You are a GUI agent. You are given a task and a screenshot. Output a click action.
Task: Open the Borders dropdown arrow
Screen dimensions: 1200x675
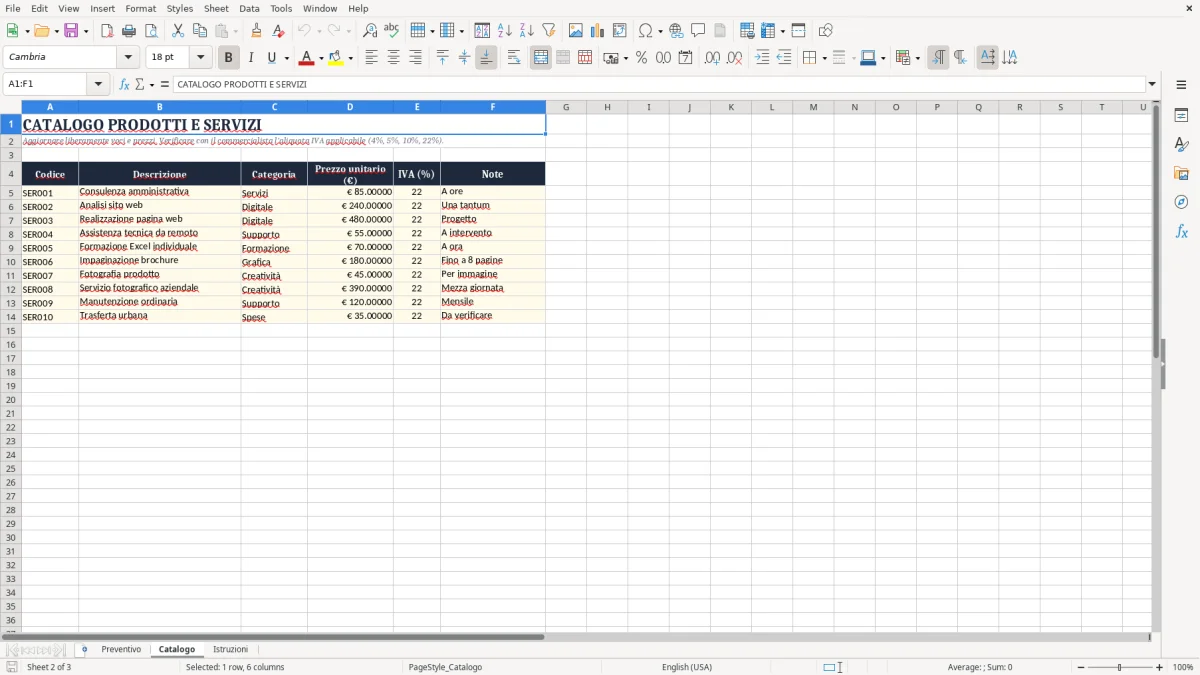pyautogui.click(x=824, y=58)
